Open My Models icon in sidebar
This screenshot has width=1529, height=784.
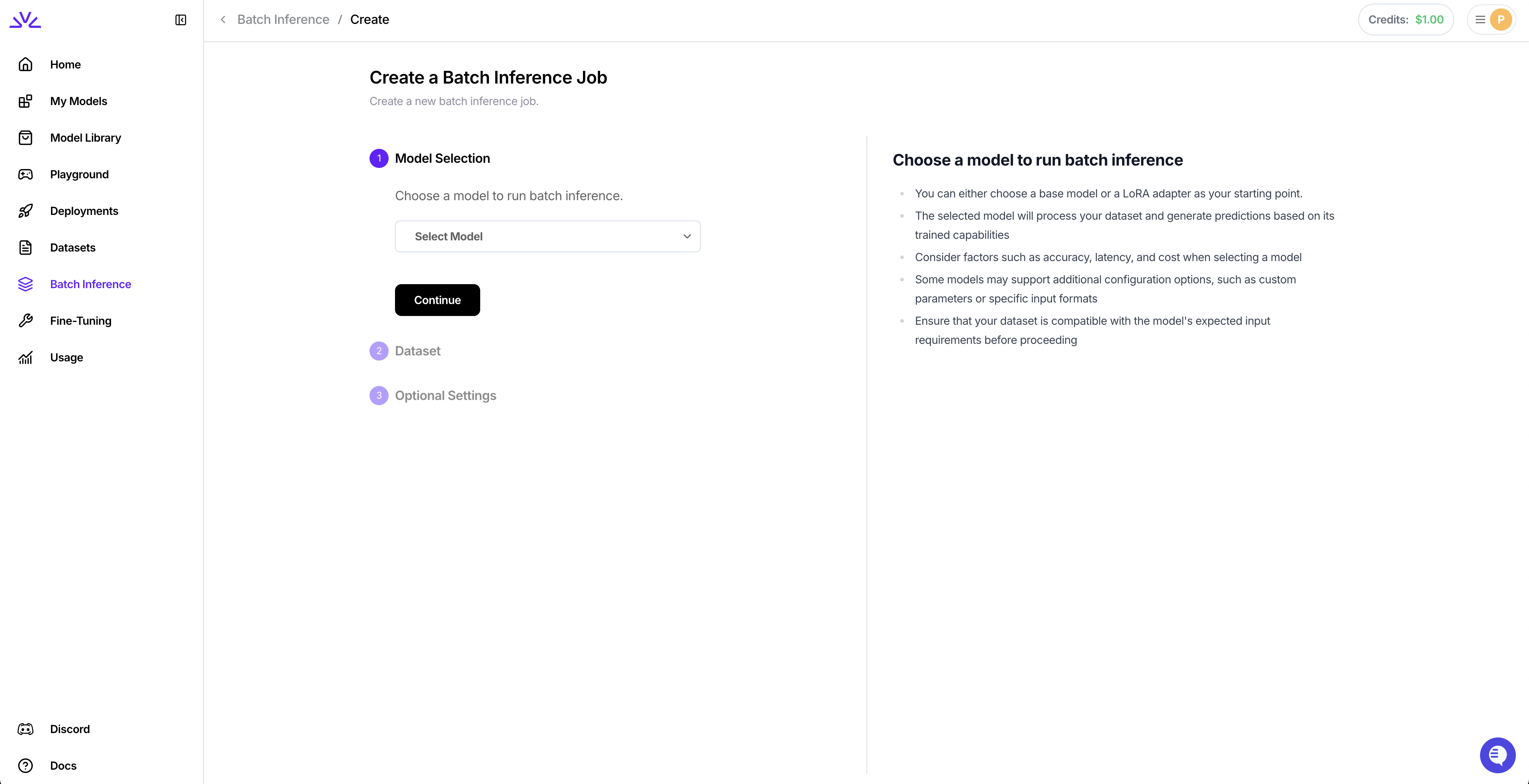pyautogui.click(x=25, y=101)
